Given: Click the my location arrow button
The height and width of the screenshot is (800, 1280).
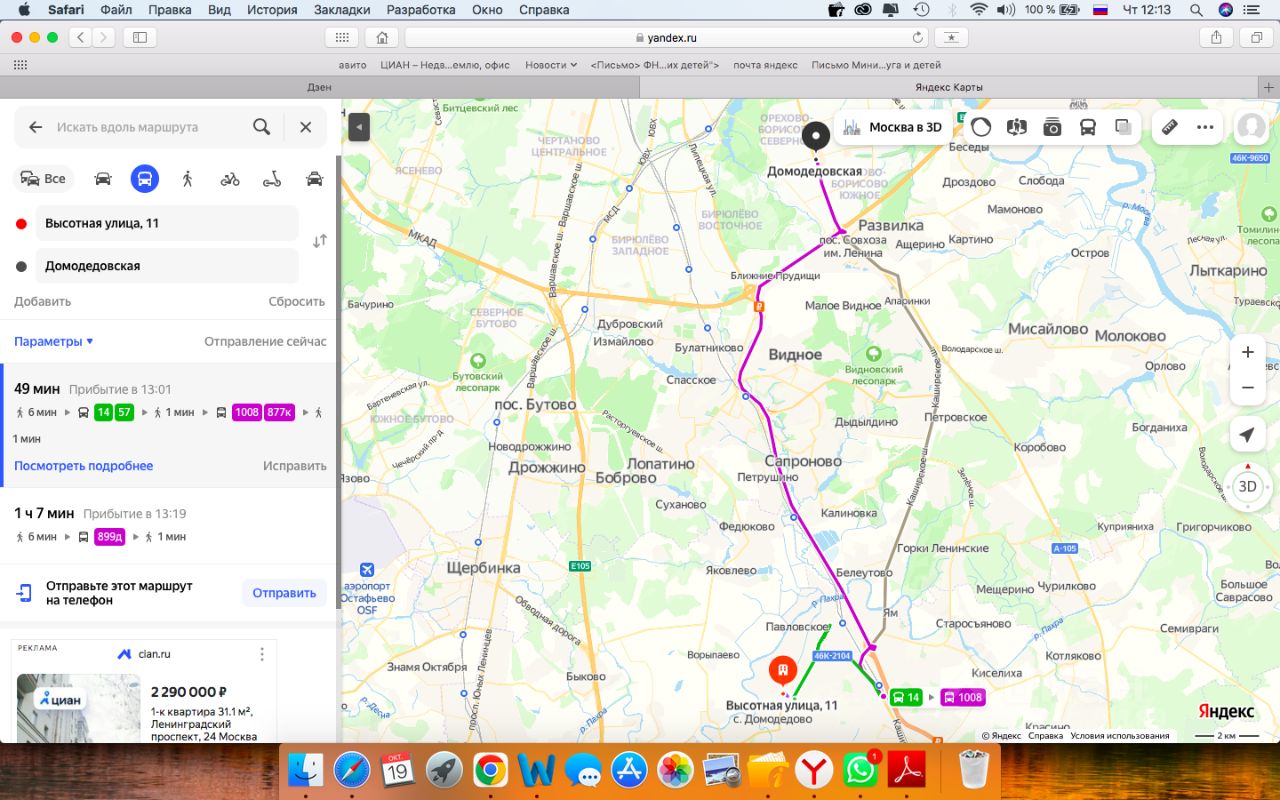Looking at the screenshot, I should point(1247,435).
